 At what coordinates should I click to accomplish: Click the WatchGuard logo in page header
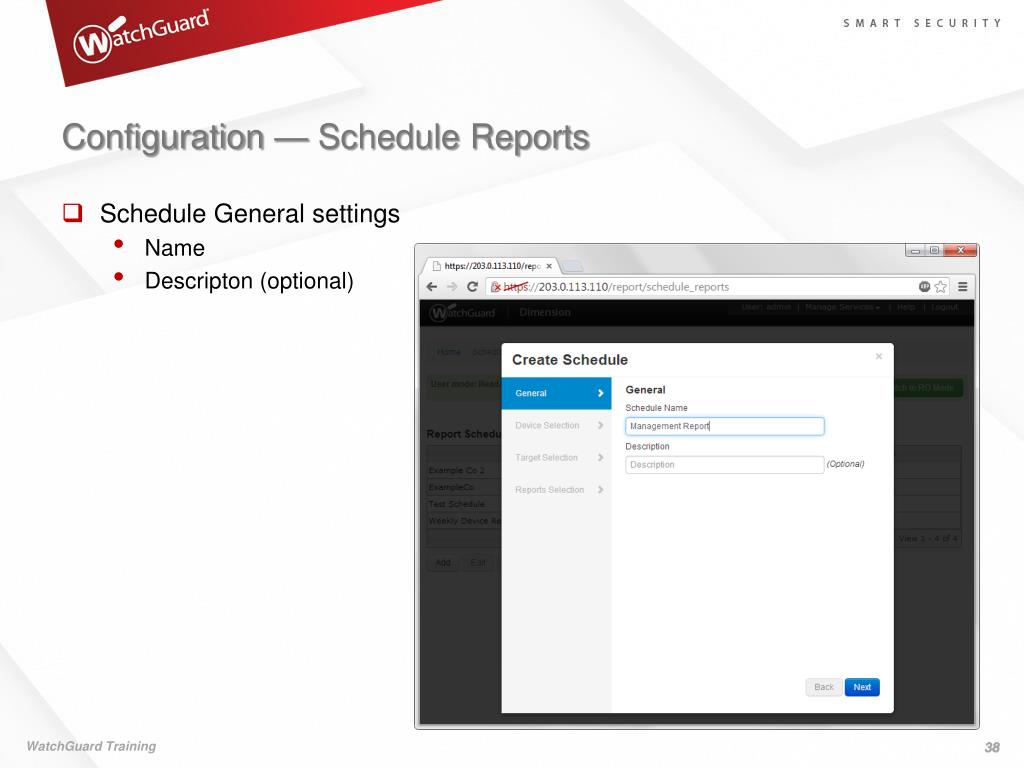tap(462, 312)
